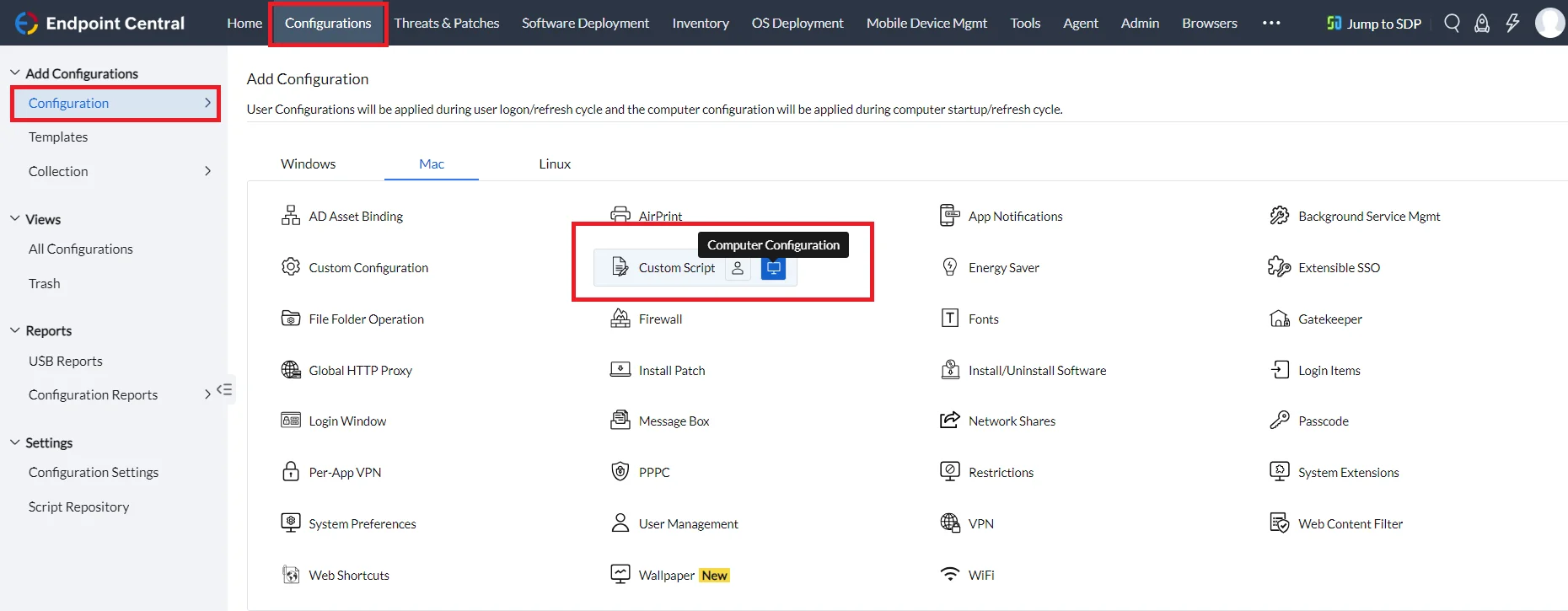This screenshot has height=611, width=1568.
Task: Collapse the Reports sidebar section
Action: point(14,330)
